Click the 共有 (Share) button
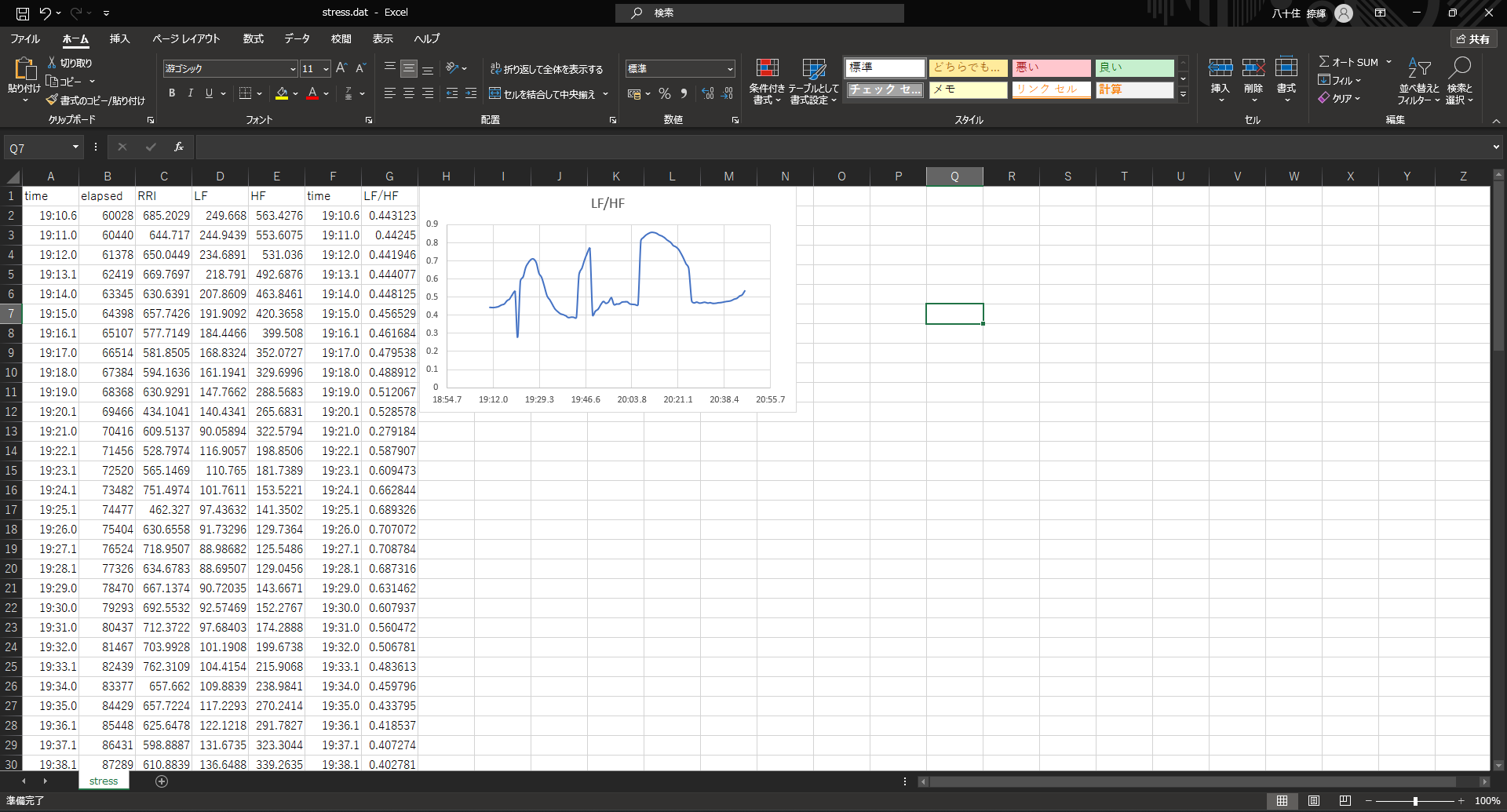This screenshot has height=812, width=1507. 1473,38
